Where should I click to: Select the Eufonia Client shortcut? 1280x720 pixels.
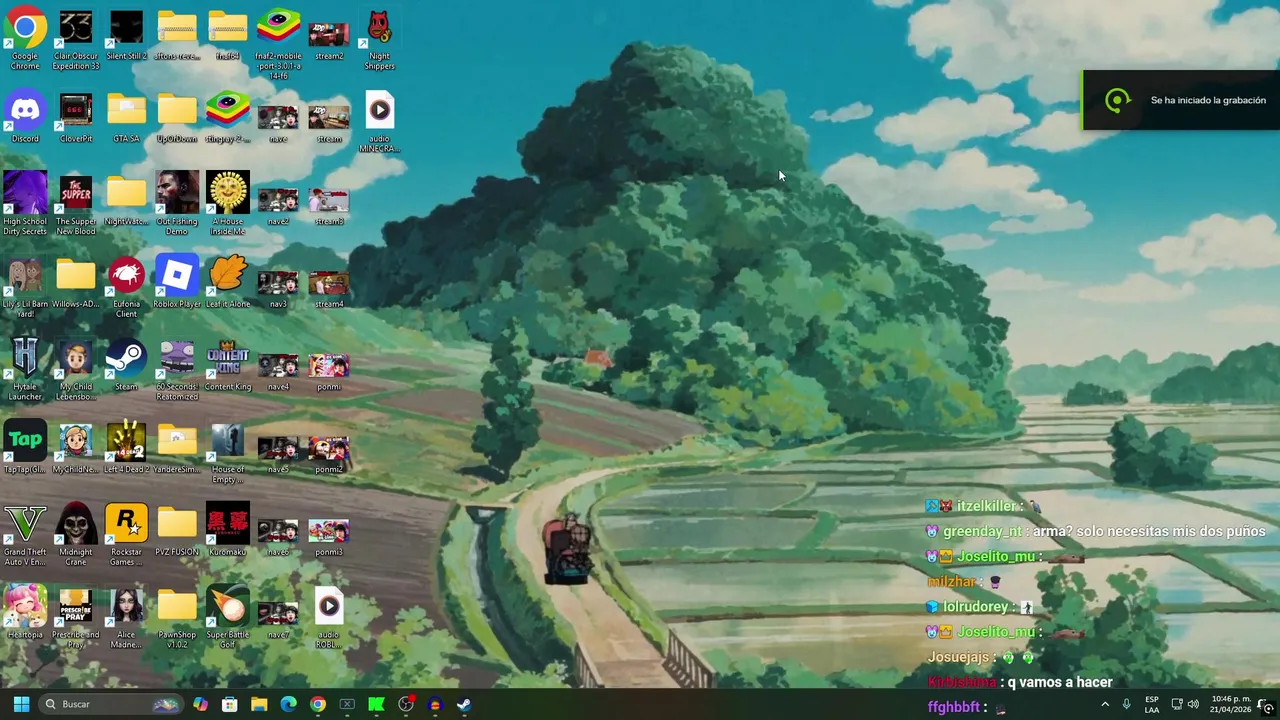click(x=126, y=288)
